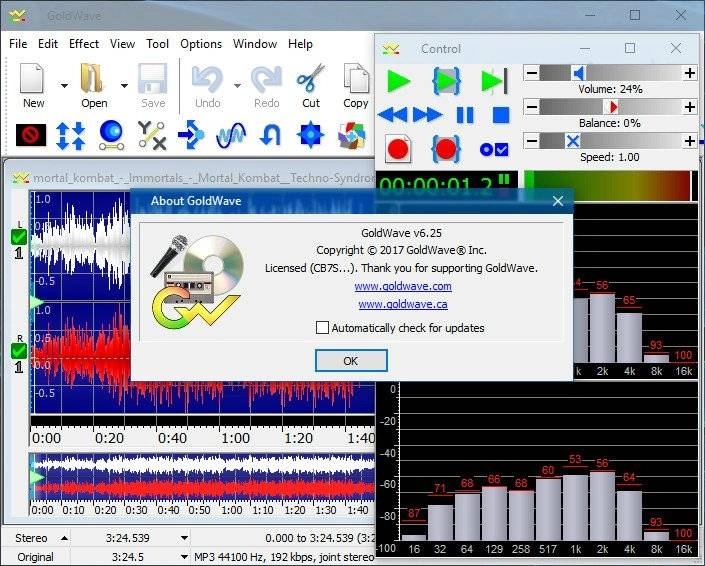Open the www.goldwave.com link
This screenshot has height=566, width=705.
pos(403,286)
